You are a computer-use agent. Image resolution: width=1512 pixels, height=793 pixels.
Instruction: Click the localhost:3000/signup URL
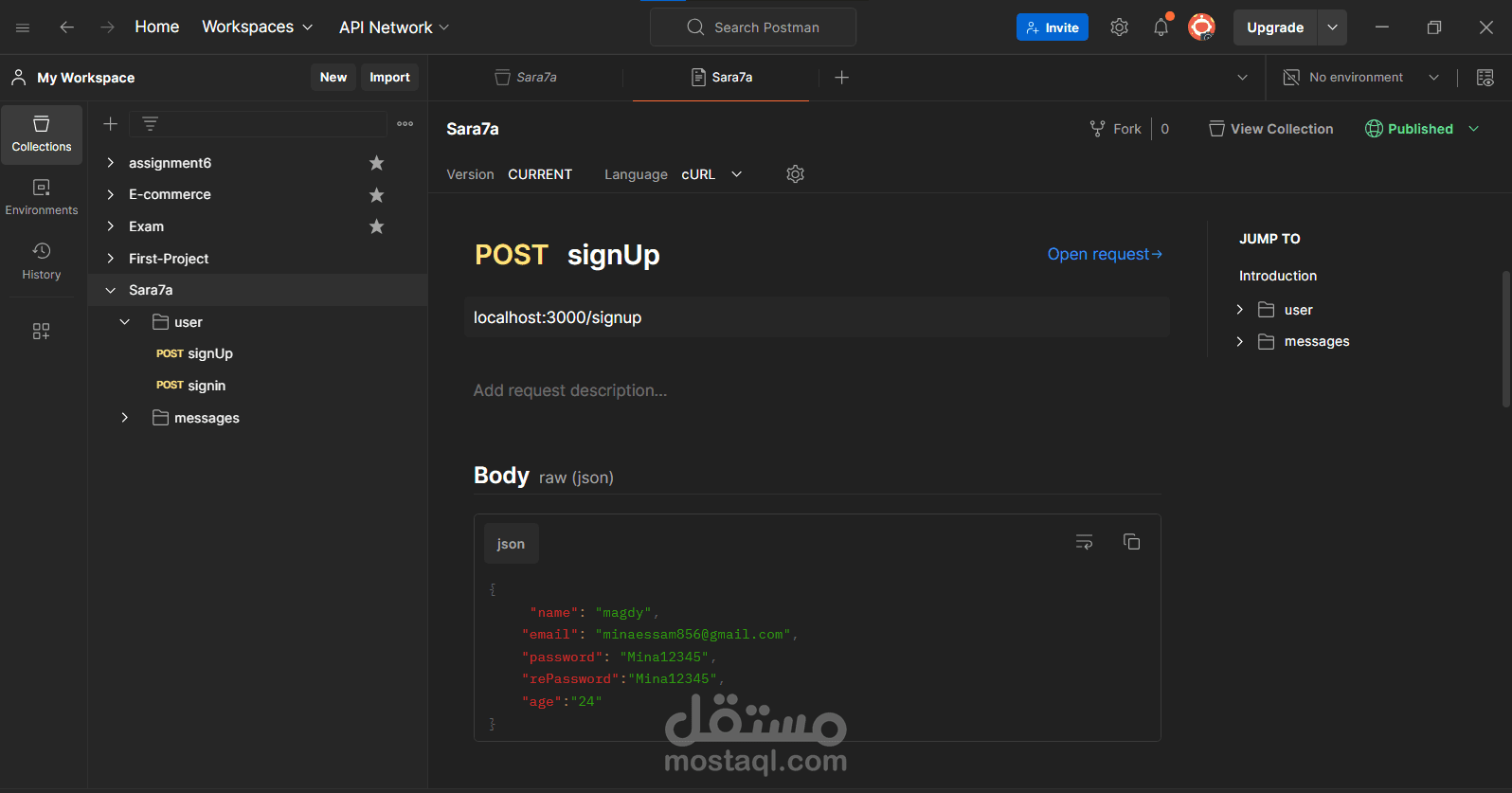[x=557, y=317]
